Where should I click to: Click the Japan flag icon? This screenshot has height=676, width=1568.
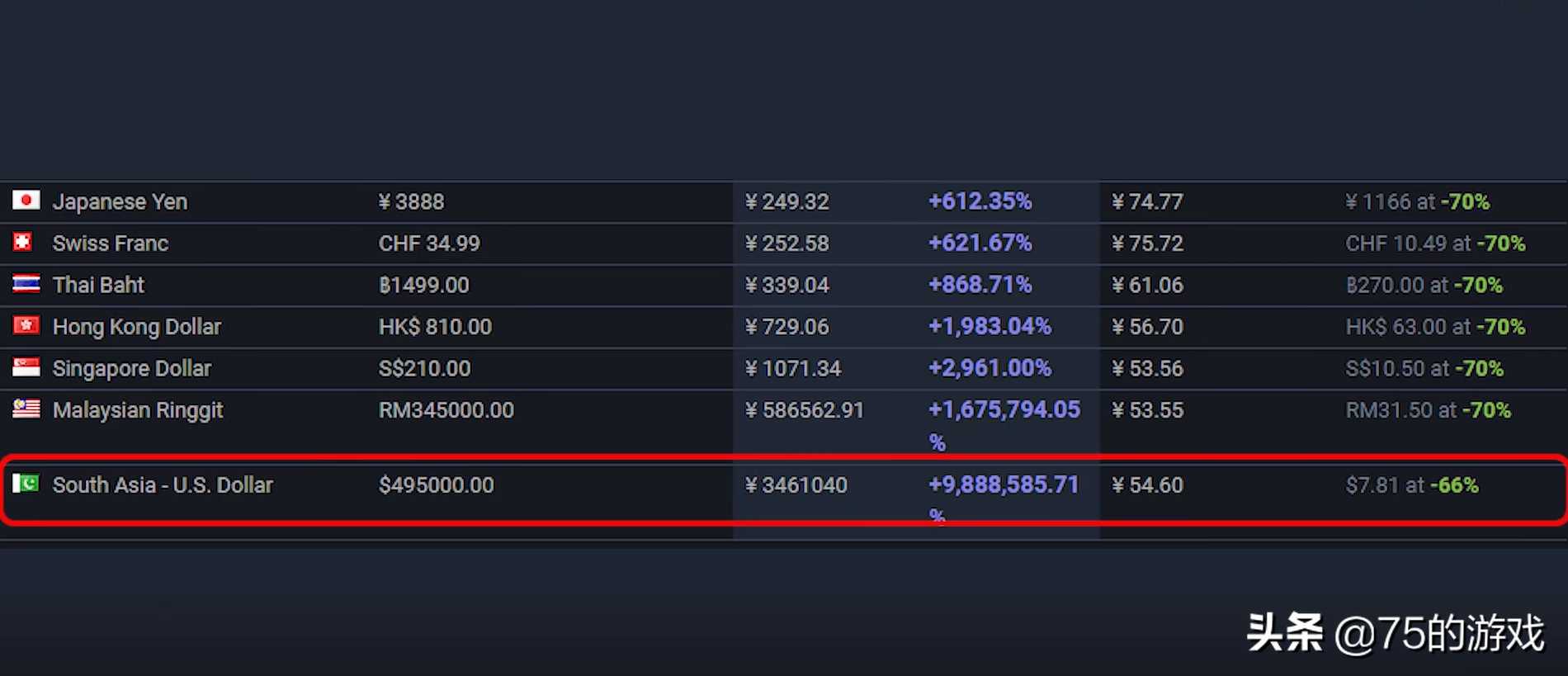pyautogui.click(x=26, y=201)
